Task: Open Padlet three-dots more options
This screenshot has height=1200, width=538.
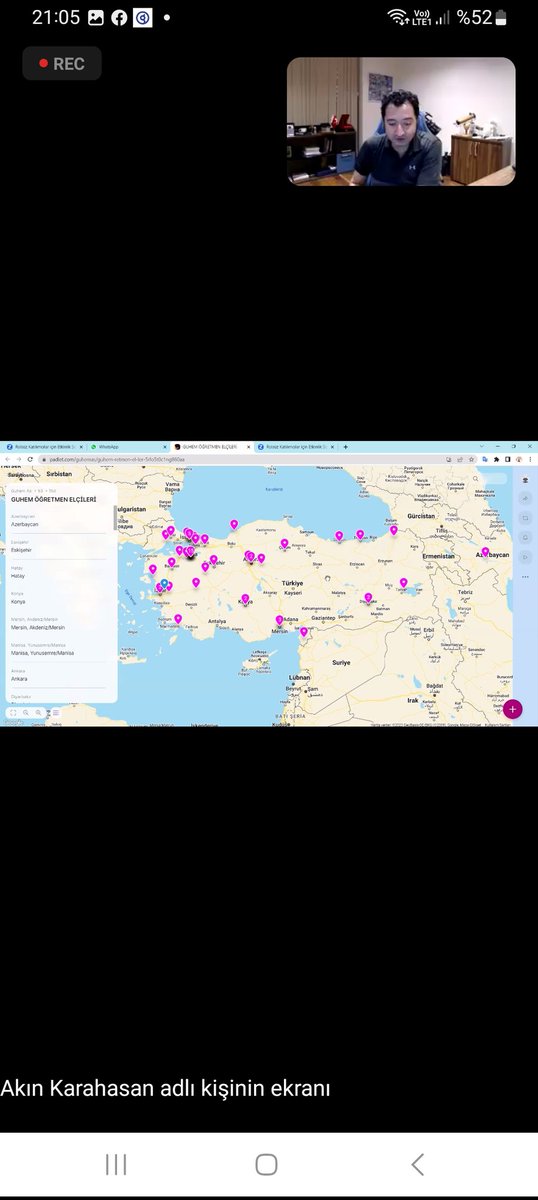Action: [525, 576]
